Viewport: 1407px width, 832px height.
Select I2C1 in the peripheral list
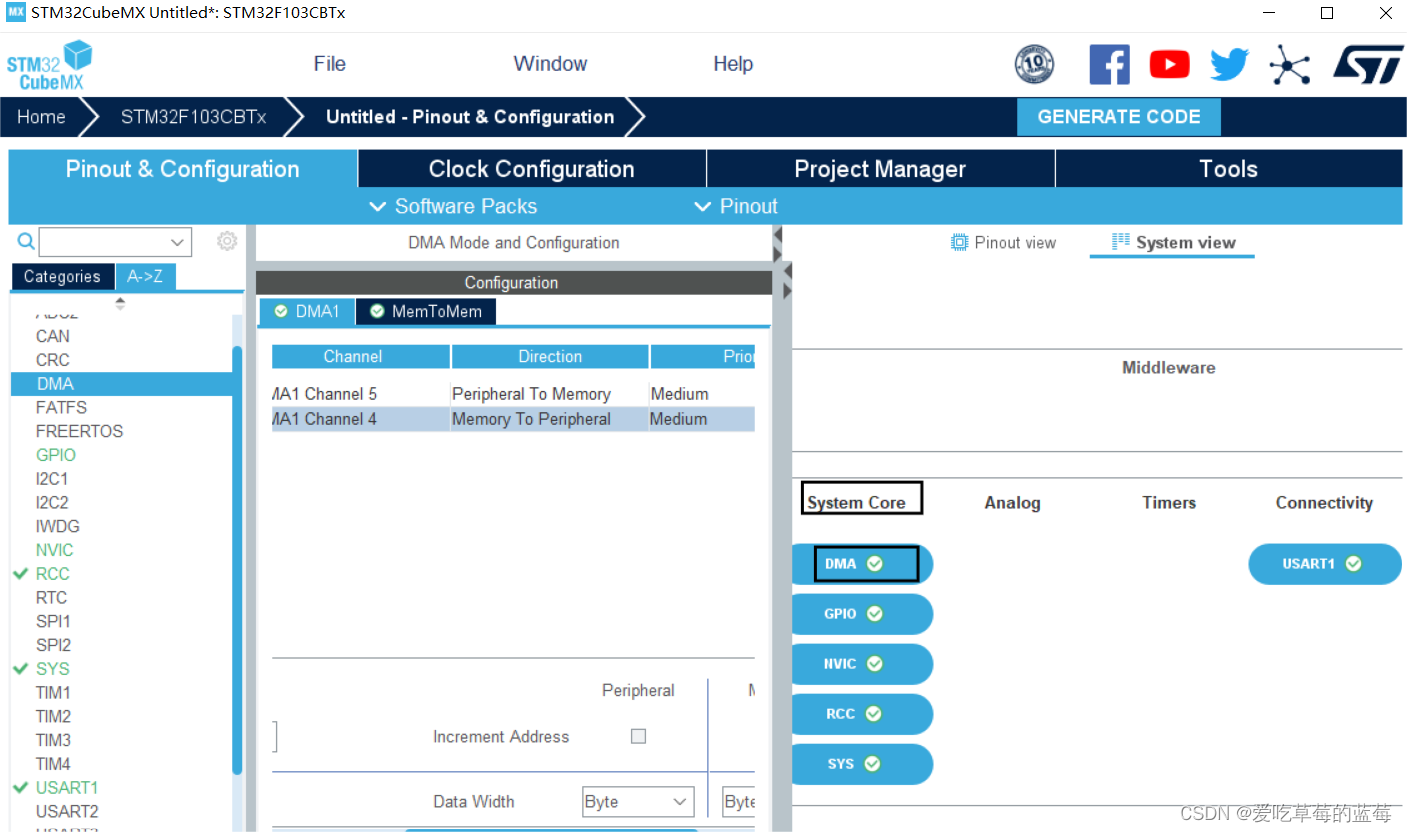(x=52, y=479)
